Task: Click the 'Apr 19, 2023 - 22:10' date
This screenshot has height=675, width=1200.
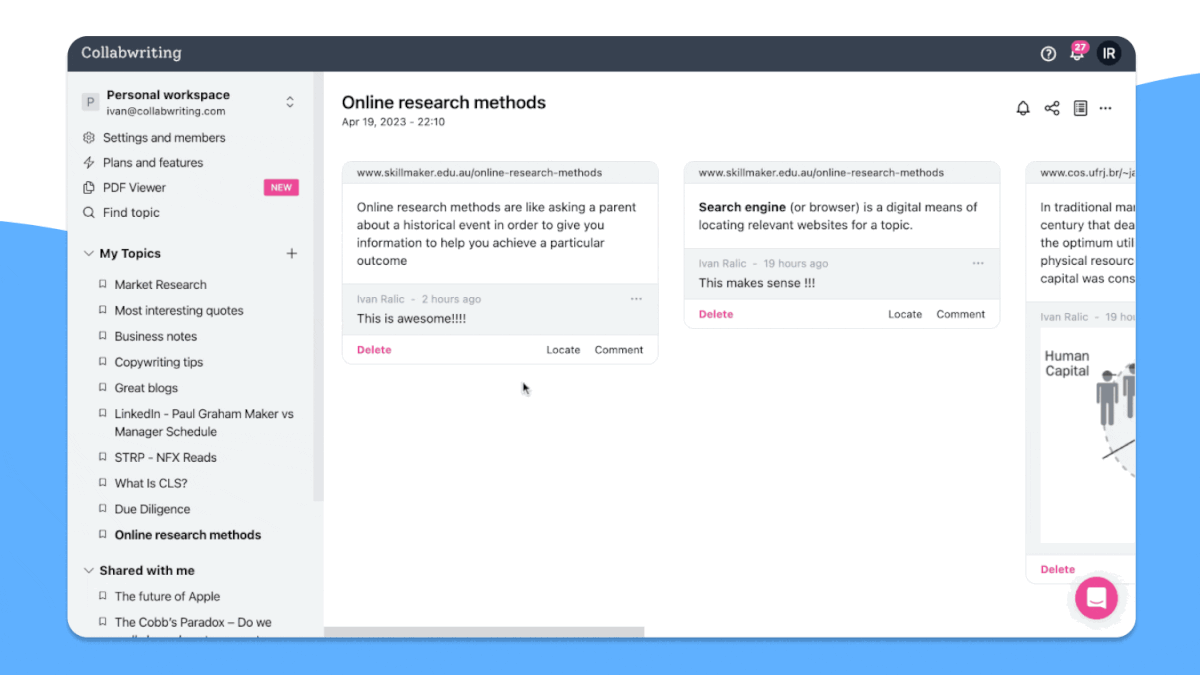Action: [393, 122]
